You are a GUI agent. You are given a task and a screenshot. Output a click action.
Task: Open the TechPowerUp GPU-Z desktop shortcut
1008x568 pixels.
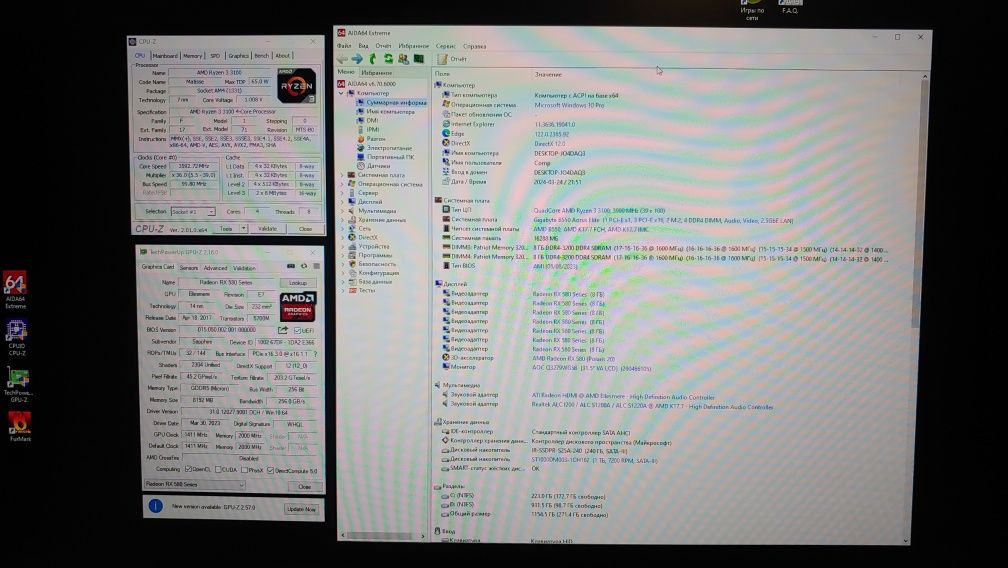pos(18,384)
